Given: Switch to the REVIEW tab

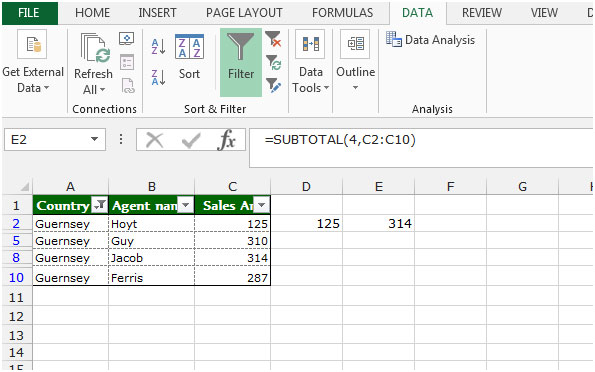Looking at the screenshot, I should 482,13.
